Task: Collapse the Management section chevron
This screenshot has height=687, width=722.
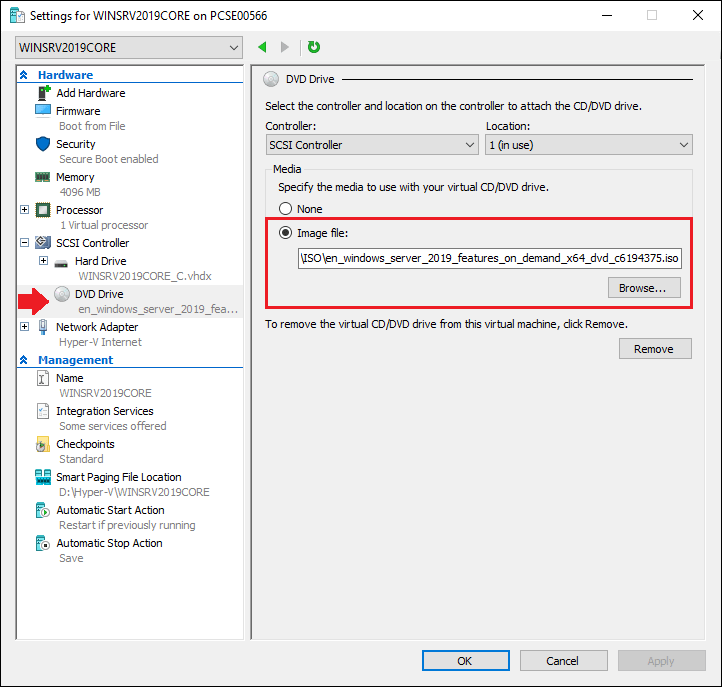Action: pos(24,360)
